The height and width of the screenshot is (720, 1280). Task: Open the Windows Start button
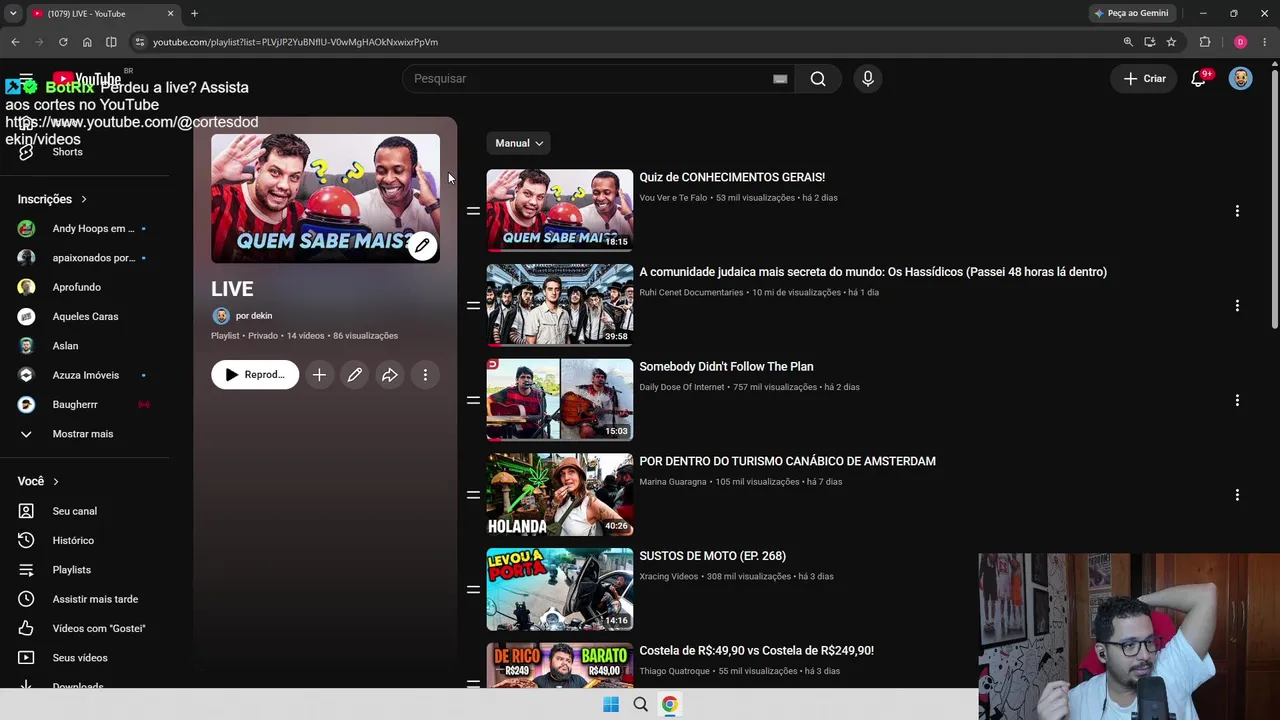tap(611, 704)
